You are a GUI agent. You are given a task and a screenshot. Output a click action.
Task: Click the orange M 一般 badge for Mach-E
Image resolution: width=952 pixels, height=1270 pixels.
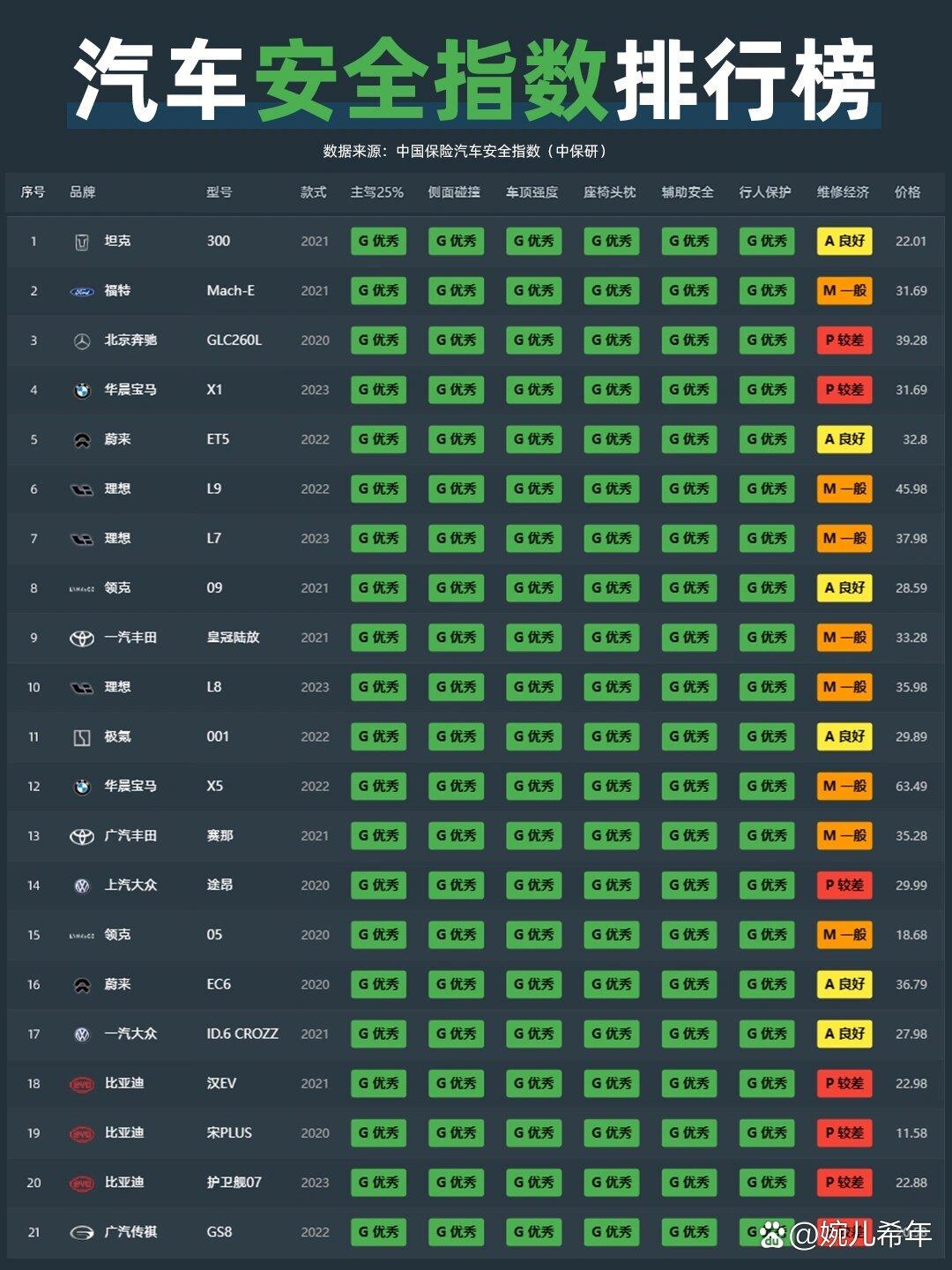point(844,290)
